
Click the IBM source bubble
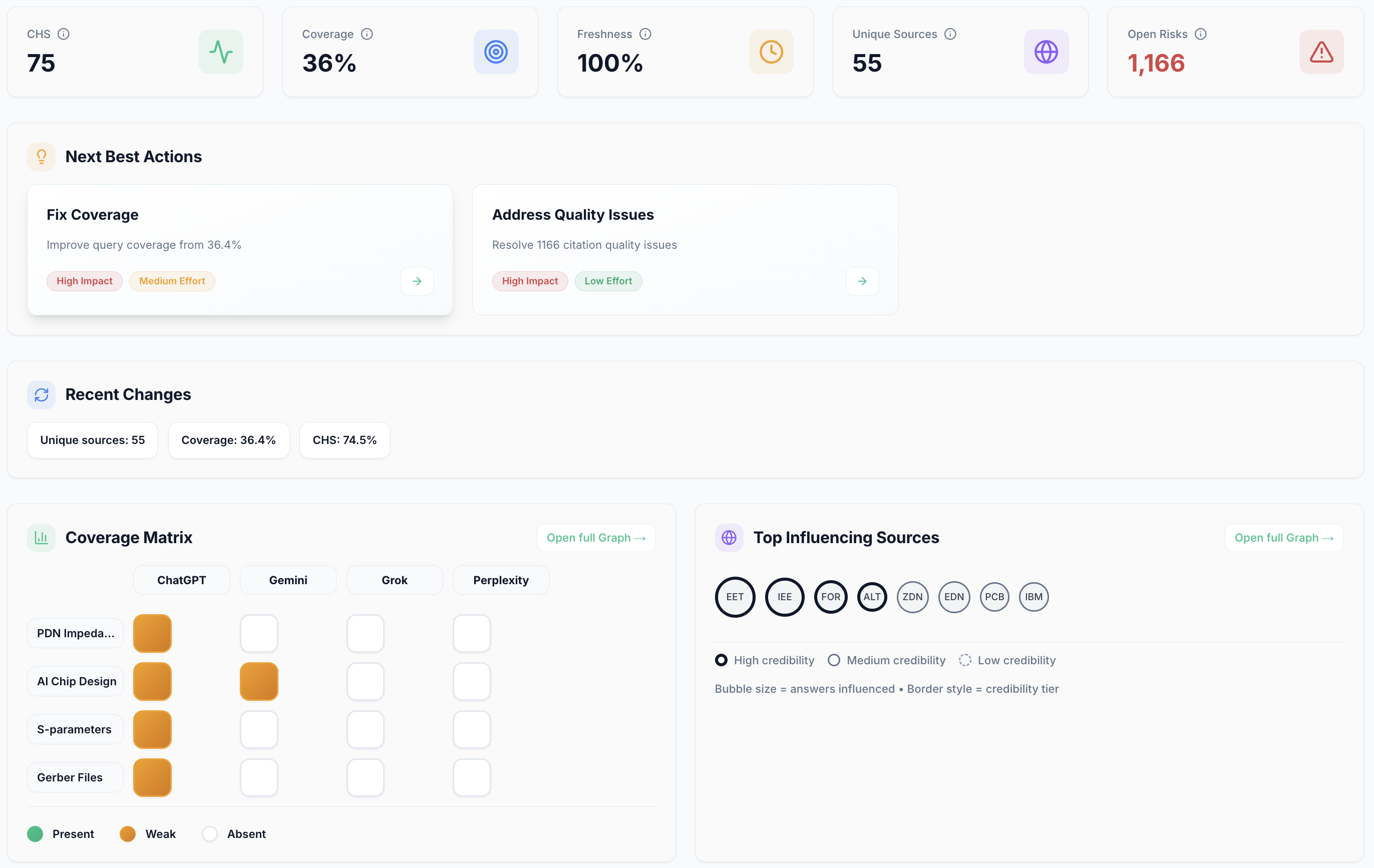pos(1034,597)
